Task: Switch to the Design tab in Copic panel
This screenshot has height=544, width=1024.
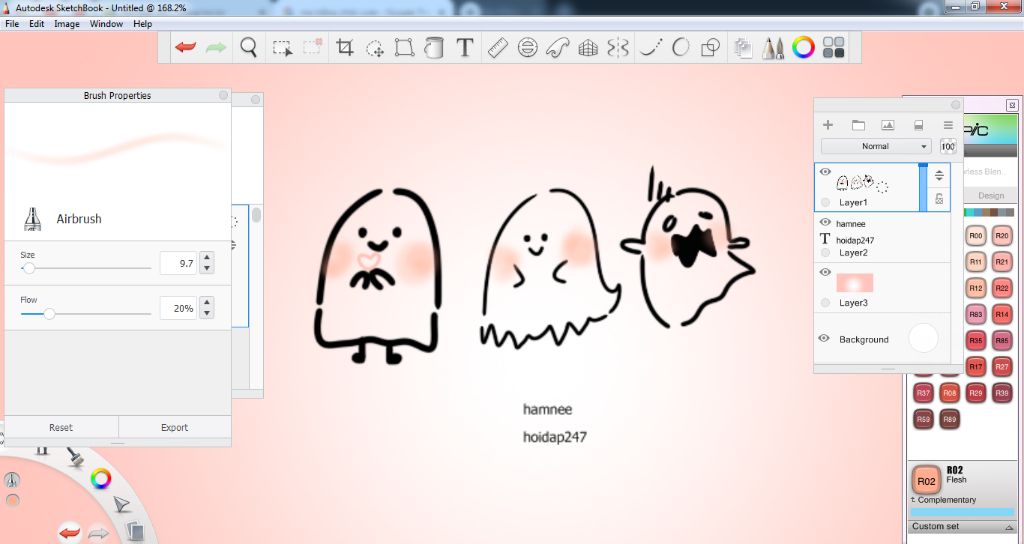Action: pyautogui.click(x=991, y=195)
